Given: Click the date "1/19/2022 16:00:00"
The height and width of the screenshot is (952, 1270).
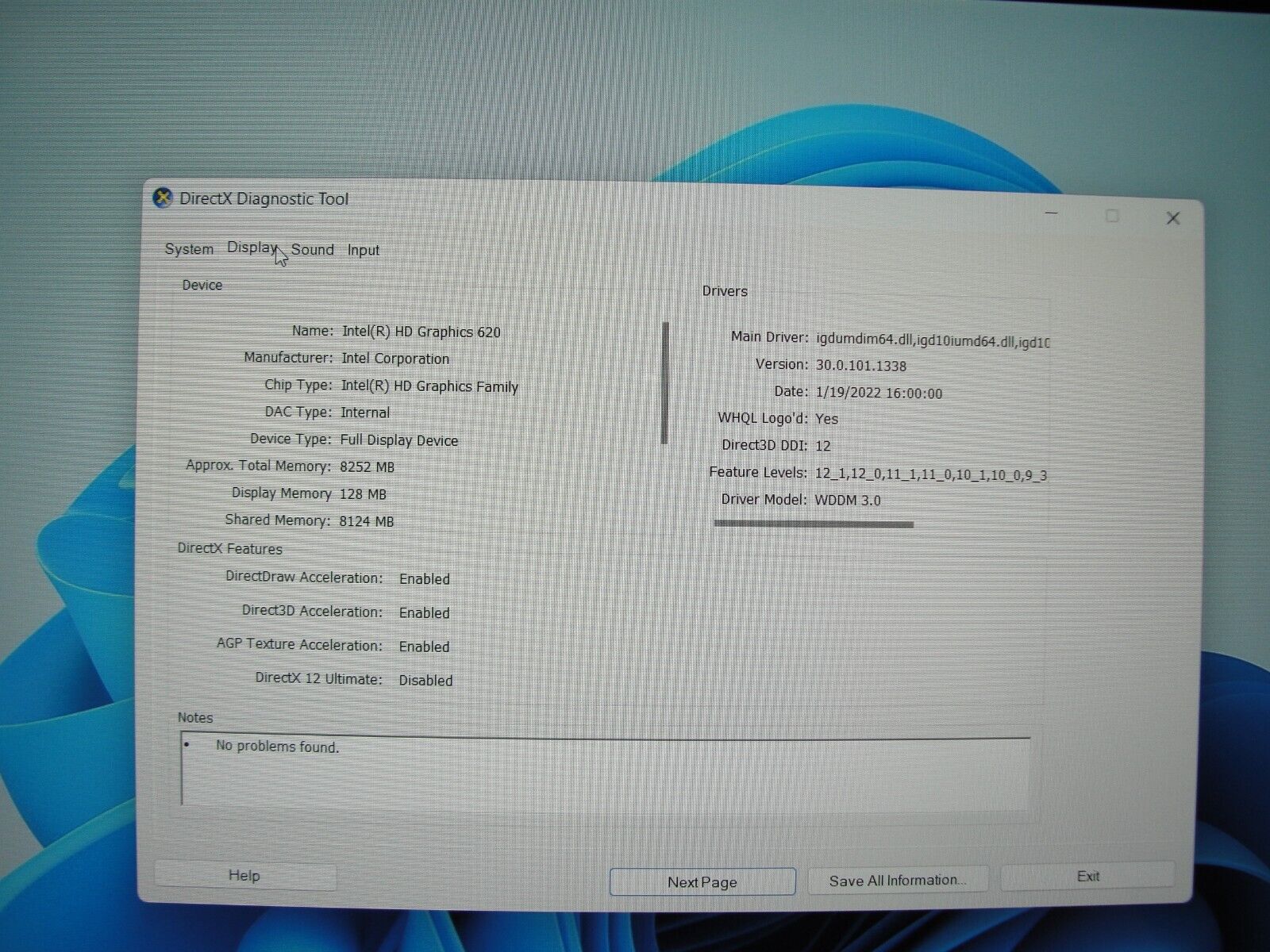Looking at the screenshot, I should click(x=879, y=393).
